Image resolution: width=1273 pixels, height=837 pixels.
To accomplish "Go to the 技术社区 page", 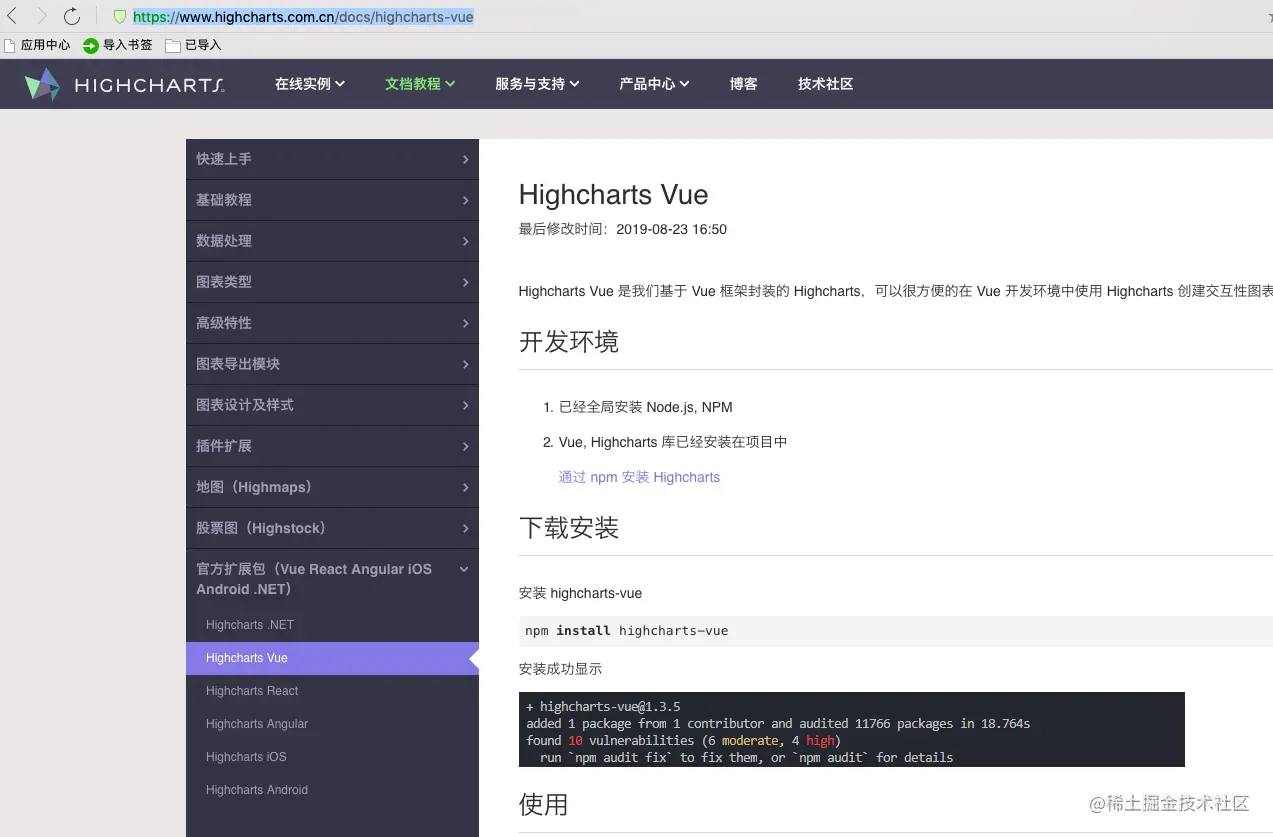I will pyautogui.click(x=825, y=84).
